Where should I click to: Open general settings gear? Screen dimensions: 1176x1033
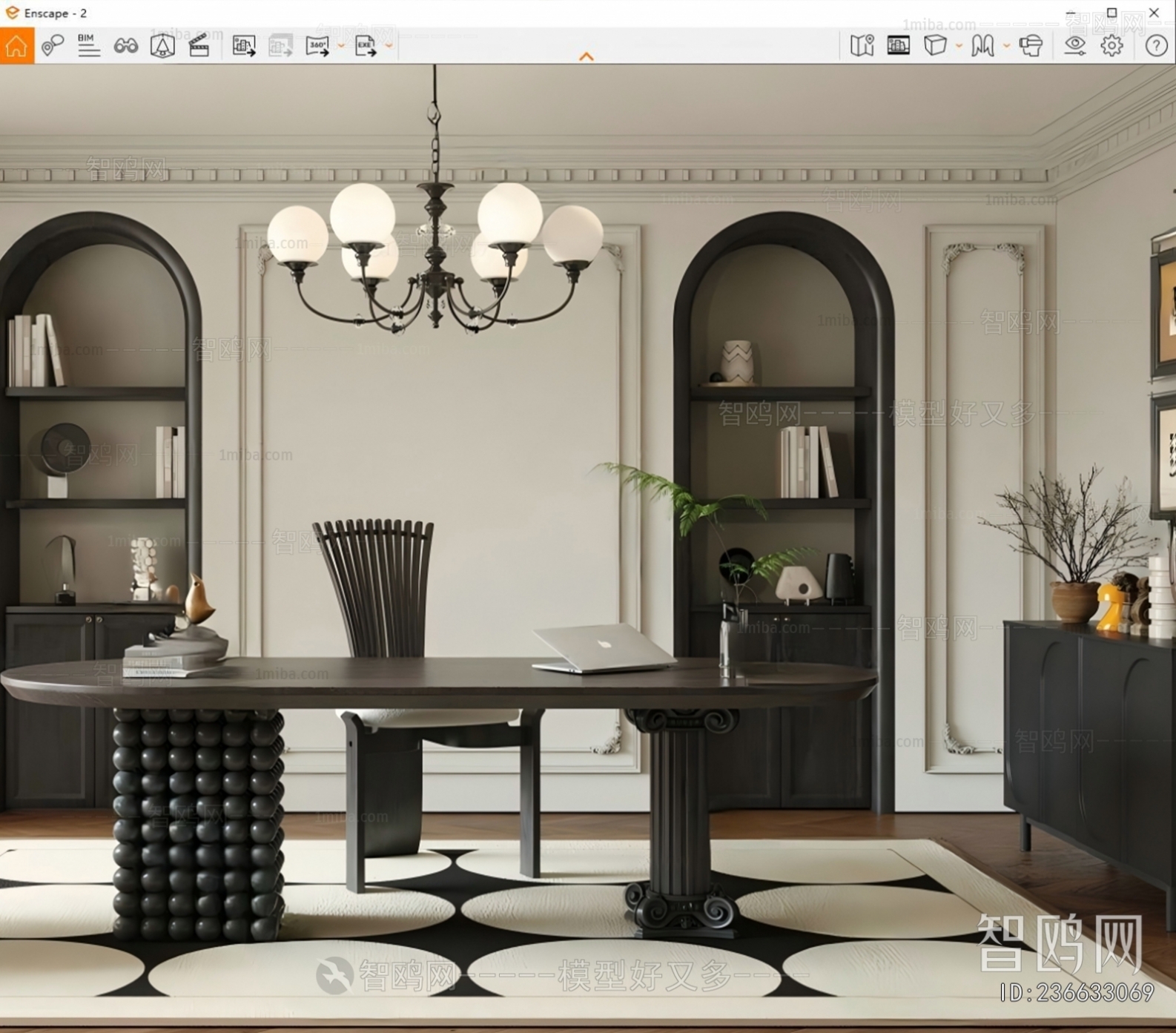tap(1111, 46)
